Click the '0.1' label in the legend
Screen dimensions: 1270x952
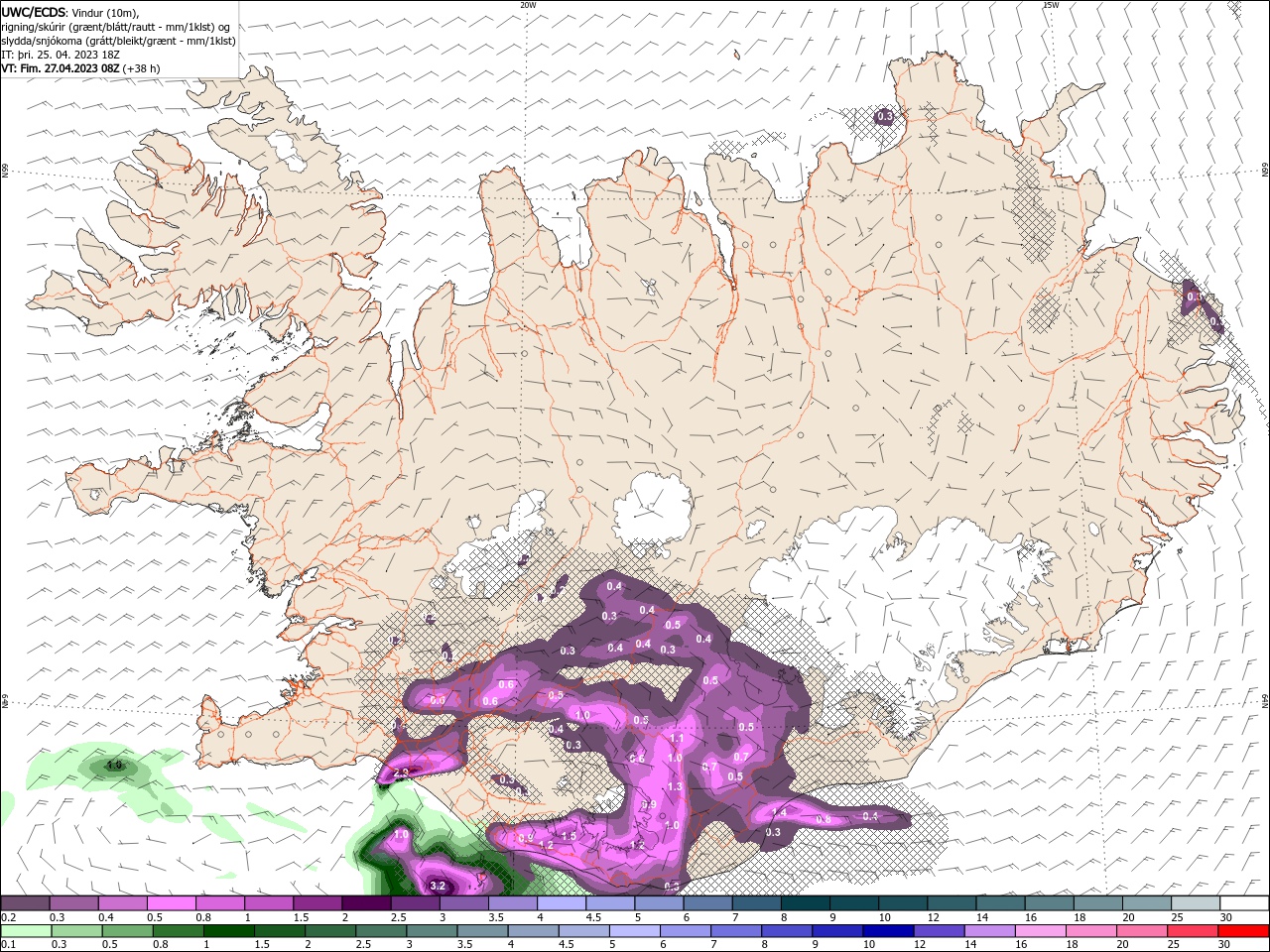9,945
